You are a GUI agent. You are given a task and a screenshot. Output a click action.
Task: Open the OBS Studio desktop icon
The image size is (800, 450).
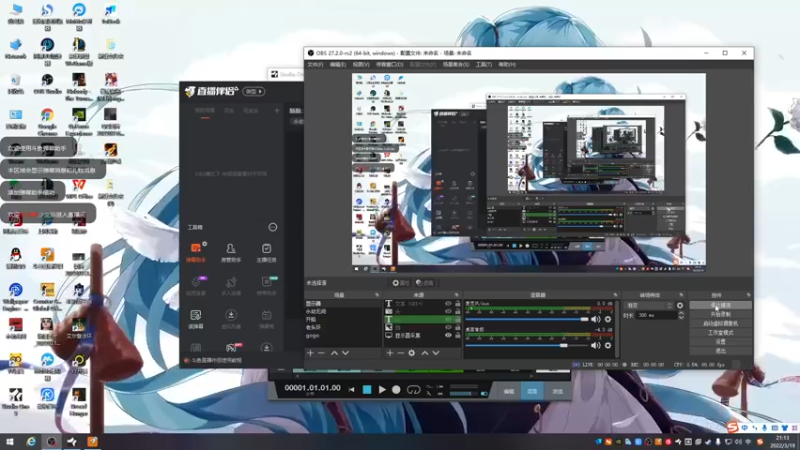(47, 84)
